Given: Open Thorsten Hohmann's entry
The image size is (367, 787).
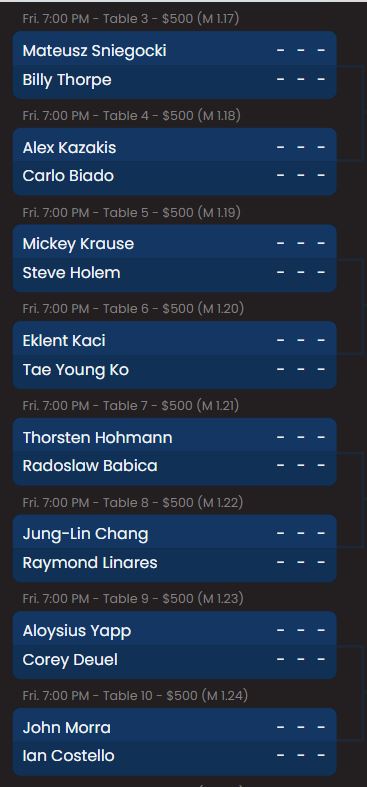Looking at the screenshot, I should pos(97,438).
